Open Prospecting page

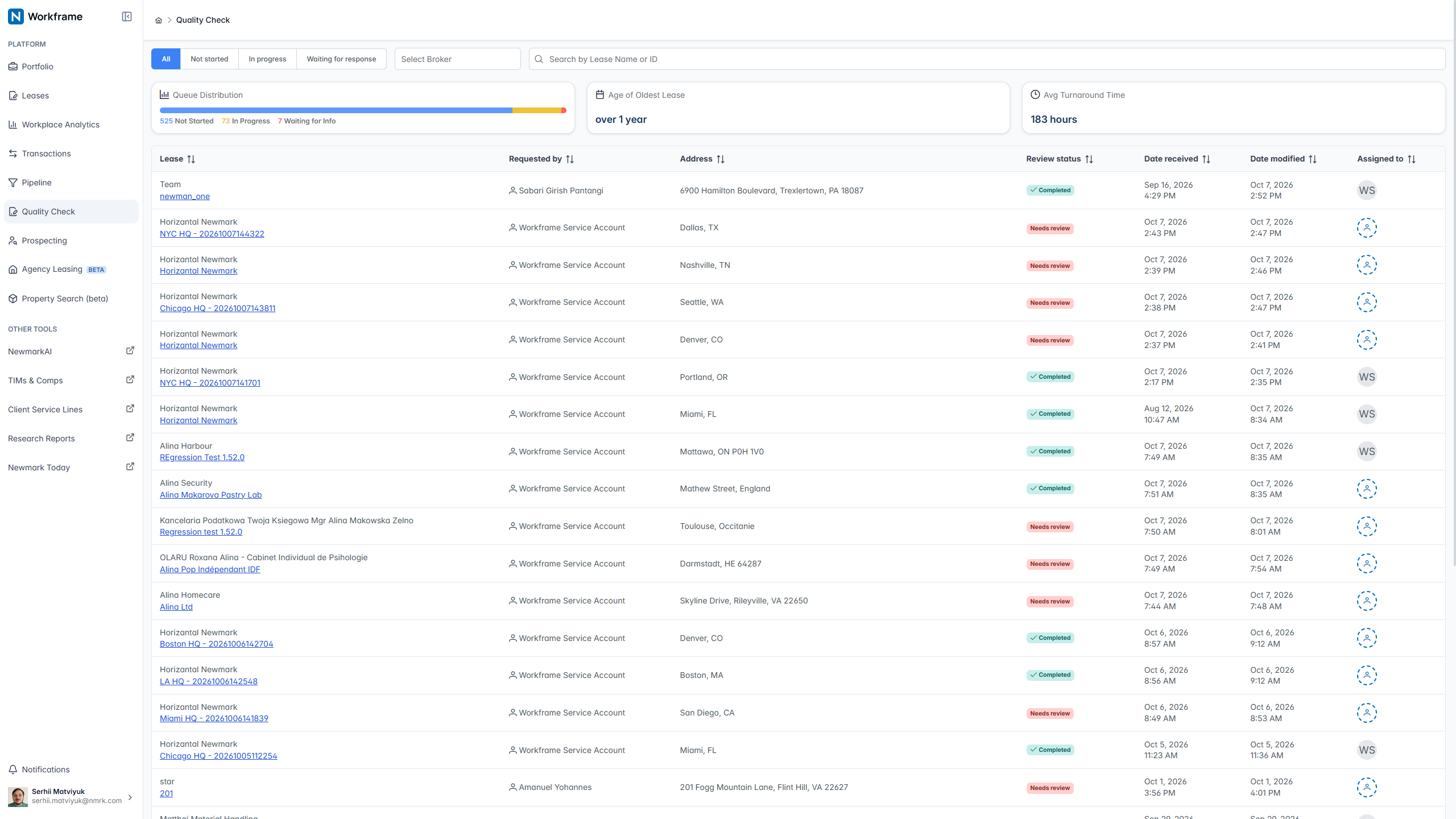click(71, 241)
